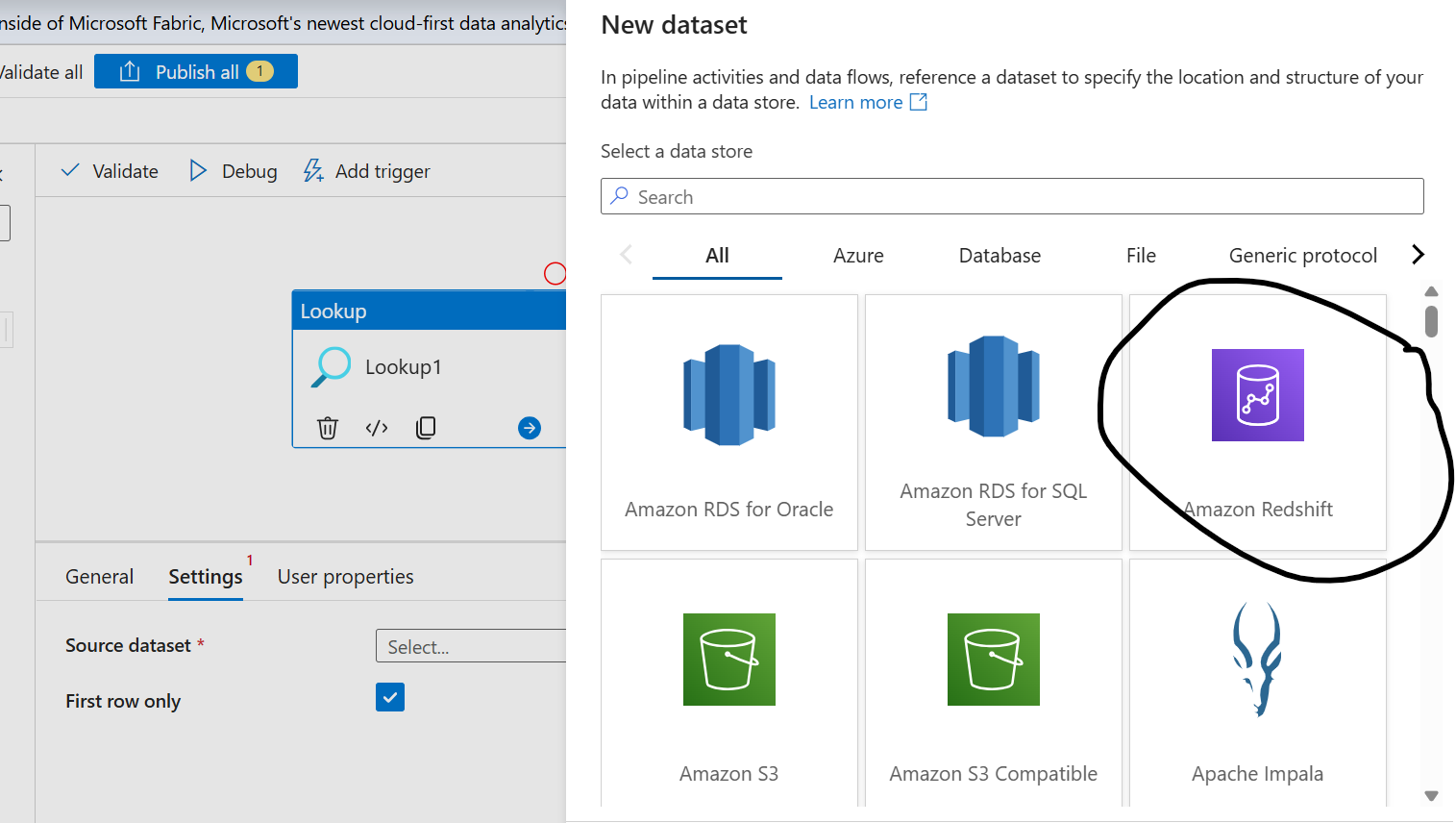Open the code view of Lookup1
Image resolution: width=1456 pixels, height=823 pixels.
(x=377, y=427)
